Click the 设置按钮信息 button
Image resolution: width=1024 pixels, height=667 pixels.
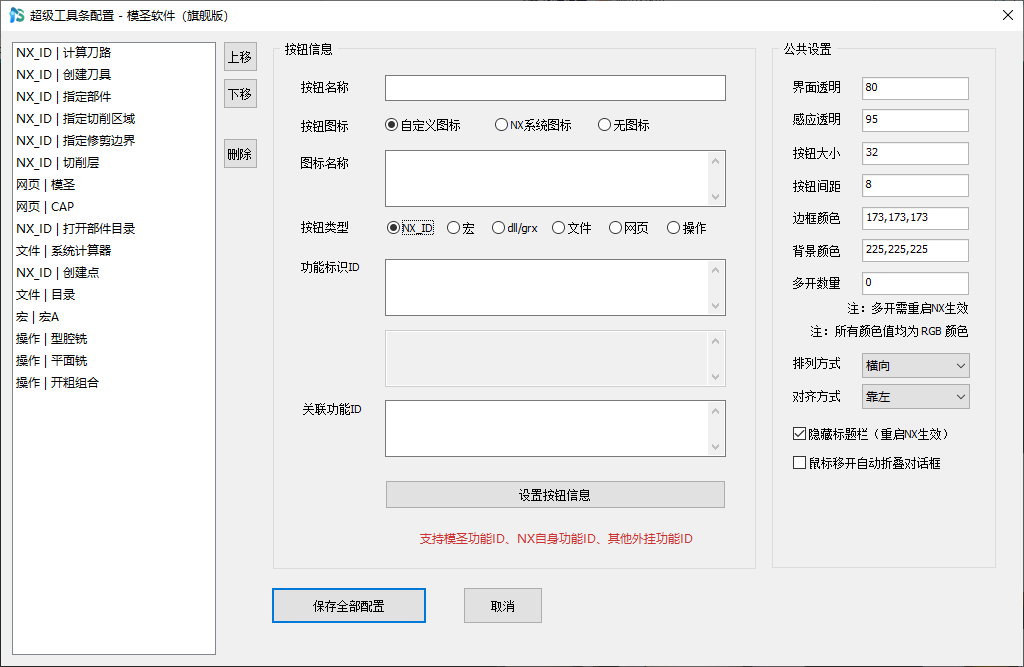click(555, 495)
